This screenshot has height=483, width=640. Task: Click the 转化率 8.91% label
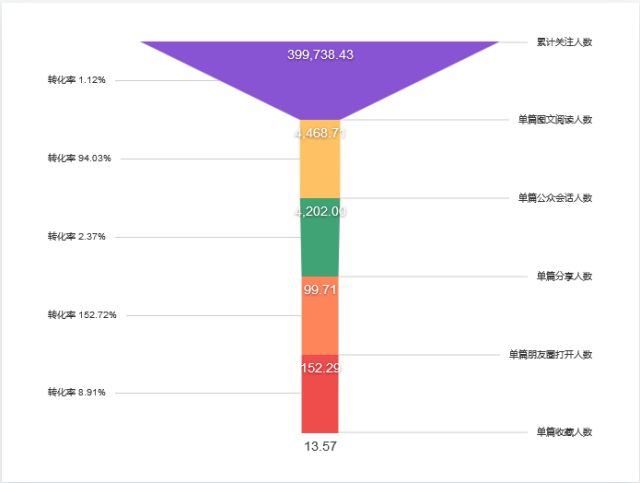tap(76, 392)
